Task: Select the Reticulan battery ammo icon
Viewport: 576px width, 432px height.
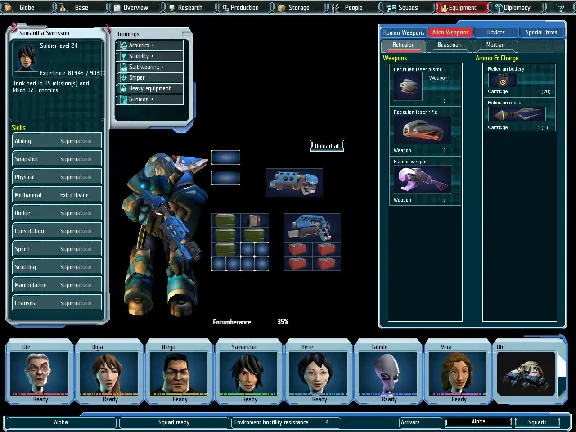Action: 502,80
